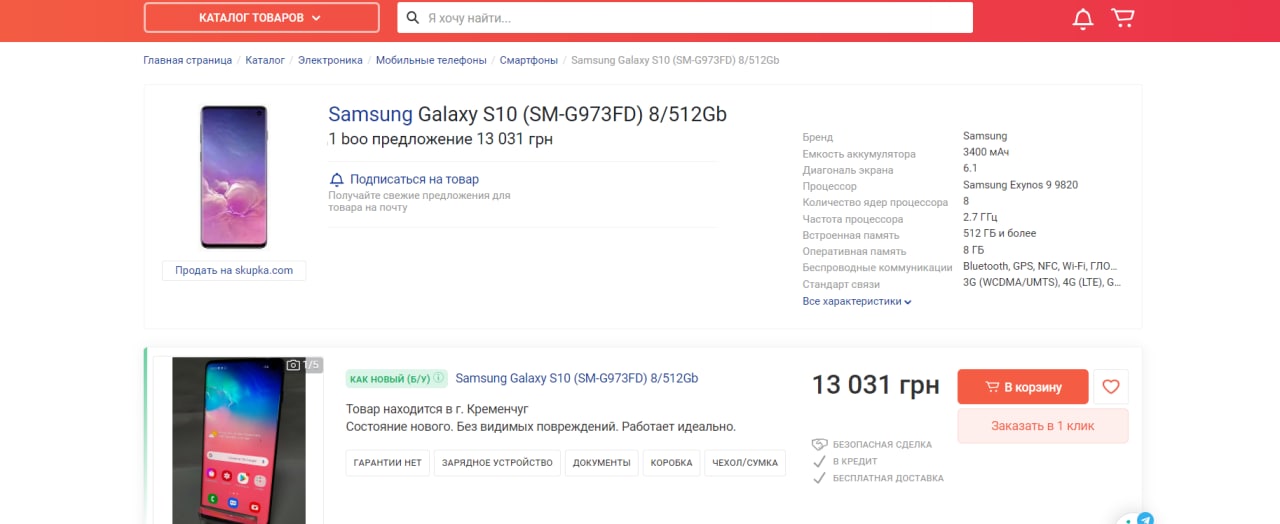The height and width of the screenshot is (524, 1280).
Task: Click Подписаться на товар link
Action: point(414,179)
